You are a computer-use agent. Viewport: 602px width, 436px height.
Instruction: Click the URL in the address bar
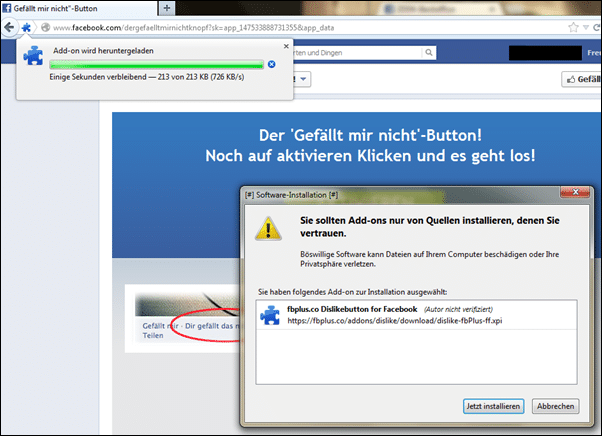[194, 28]
